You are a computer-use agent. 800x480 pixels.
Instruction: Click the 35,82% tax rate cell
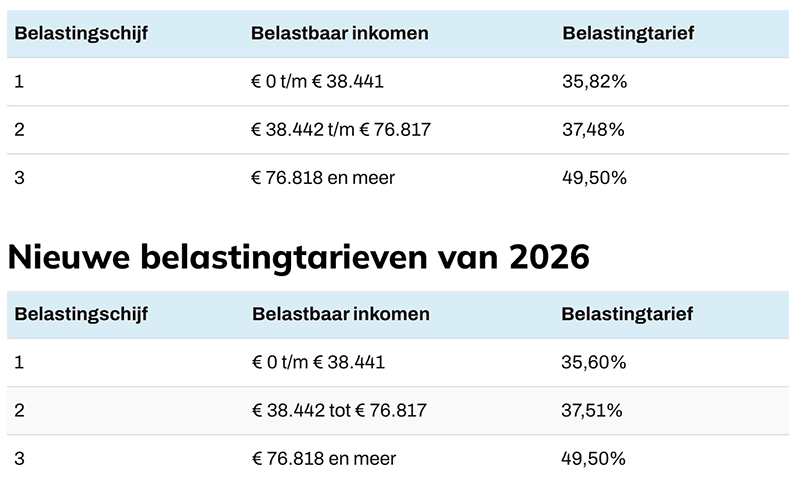[x=594, y=82]
